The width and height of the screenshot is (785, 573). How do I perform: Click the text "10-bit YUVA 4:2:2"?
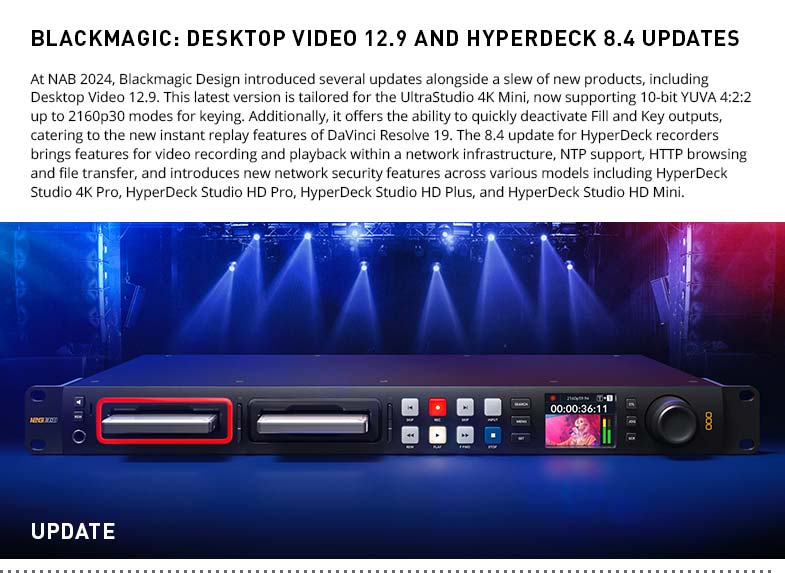pos(696,97)
